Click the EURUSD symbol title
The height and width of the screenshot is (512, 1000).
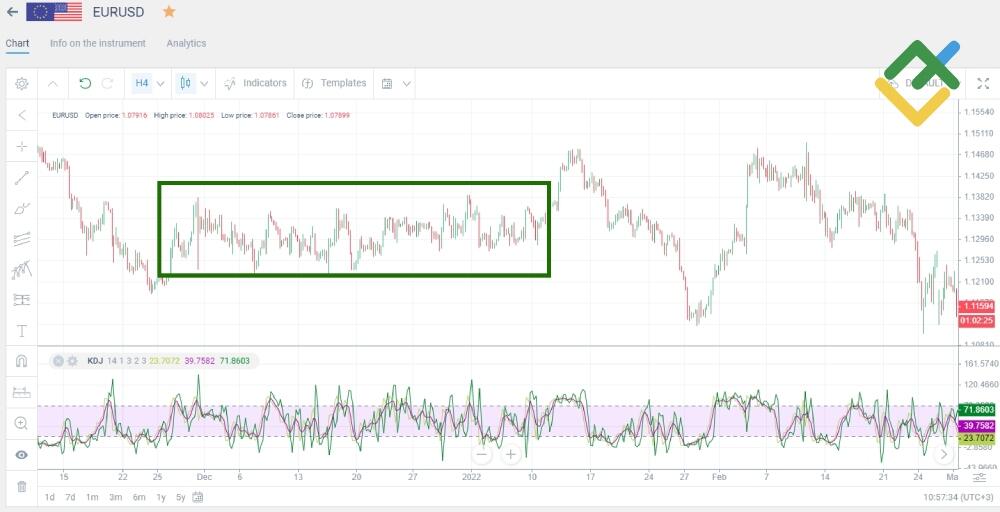[x=119, y=12]
